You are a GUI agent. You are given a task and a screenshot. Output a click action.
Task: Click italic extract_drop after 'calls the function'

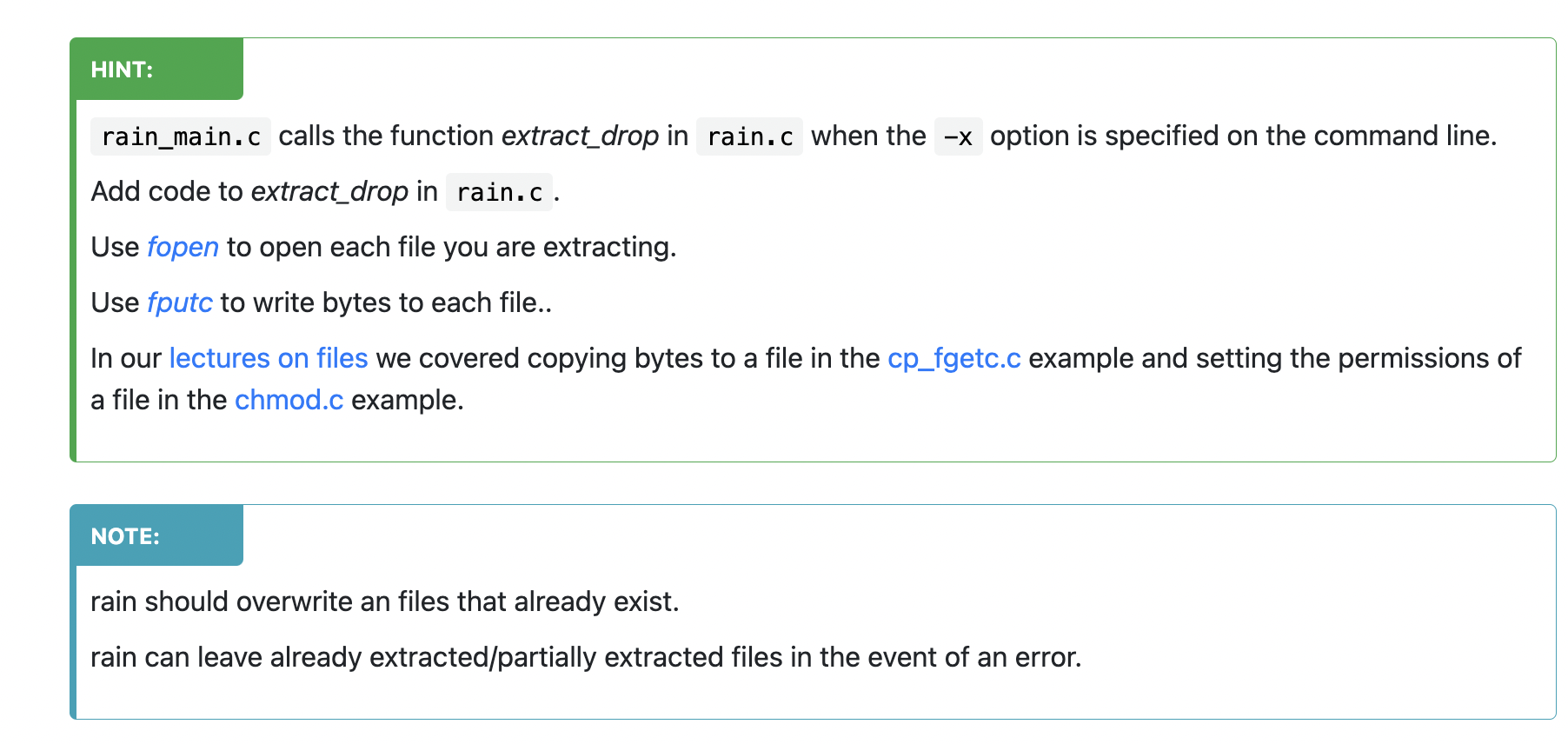click(x=580, y=136)
